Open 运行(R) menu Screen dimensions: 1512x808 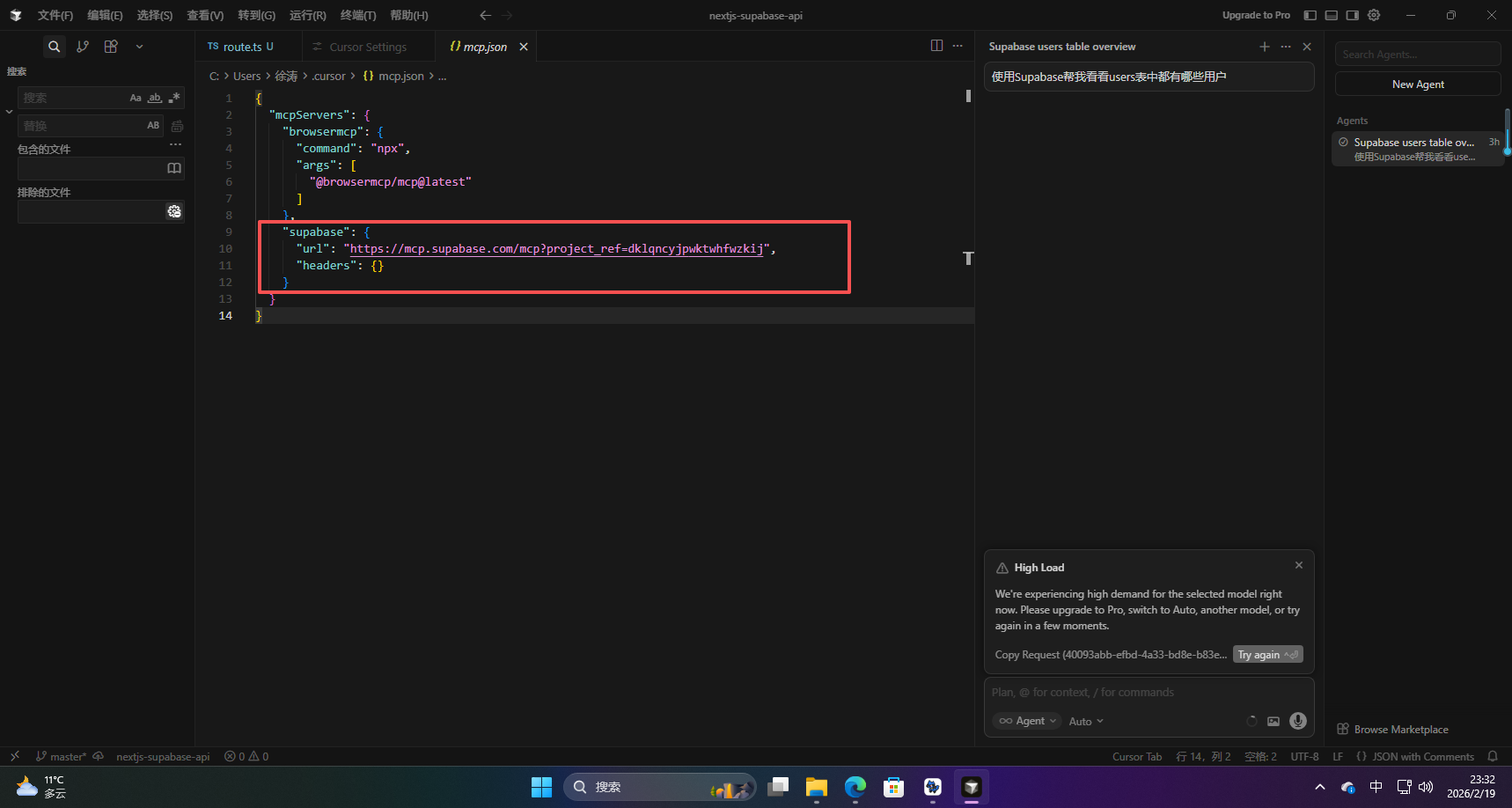coord(307,15)
